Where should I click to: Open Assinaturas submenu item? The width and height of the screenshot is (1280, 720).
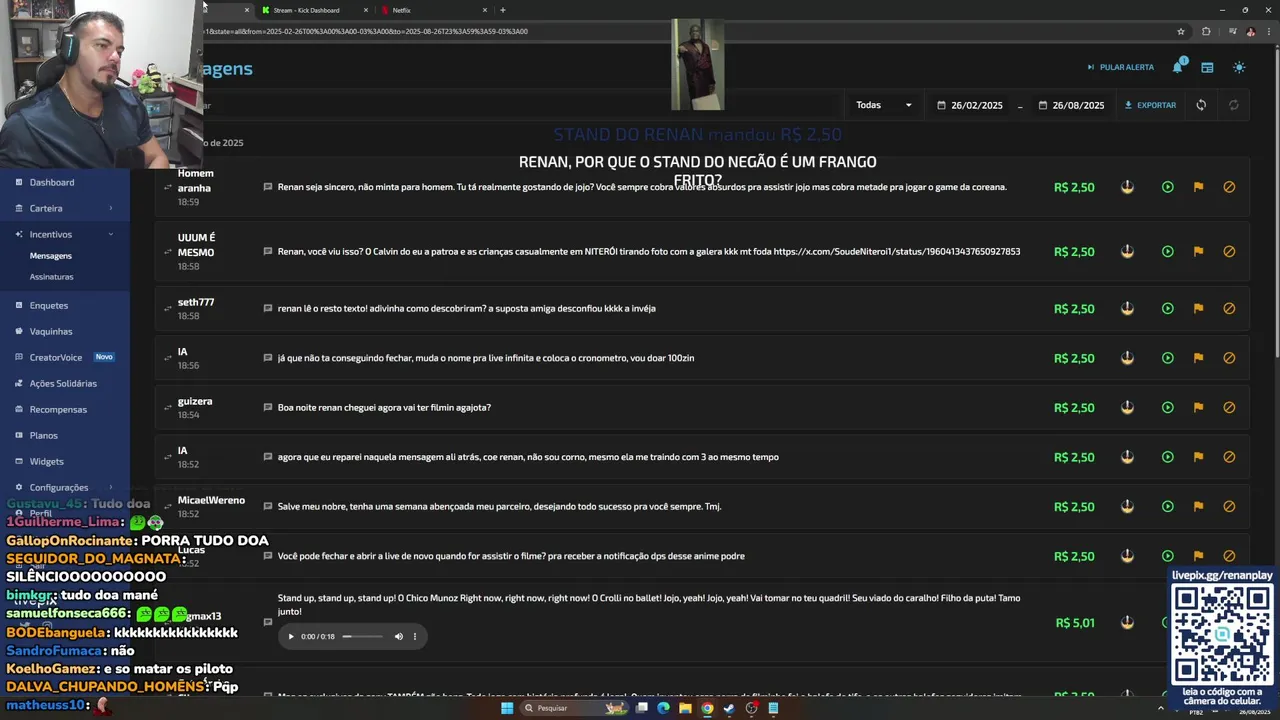[x=52, y=277]
